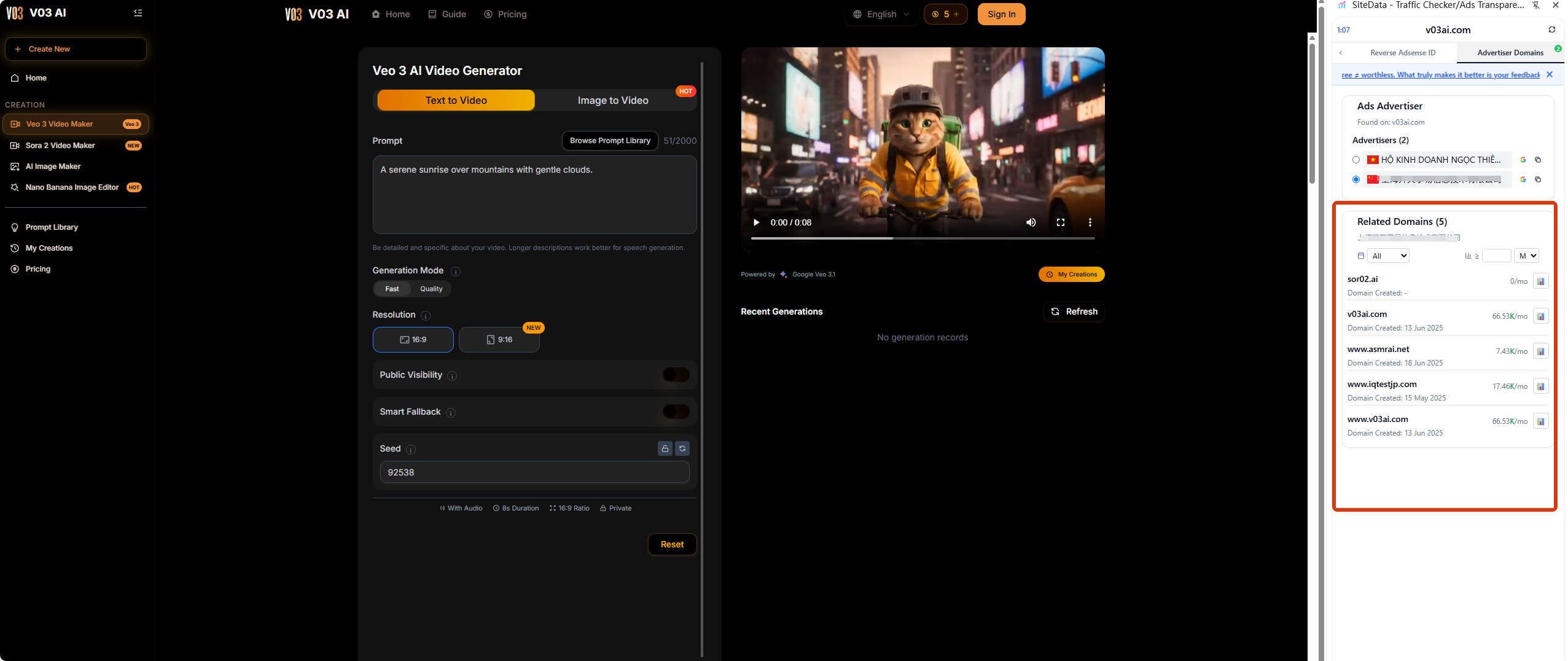Enter fullscreen on the video player

pos(1060,222)
